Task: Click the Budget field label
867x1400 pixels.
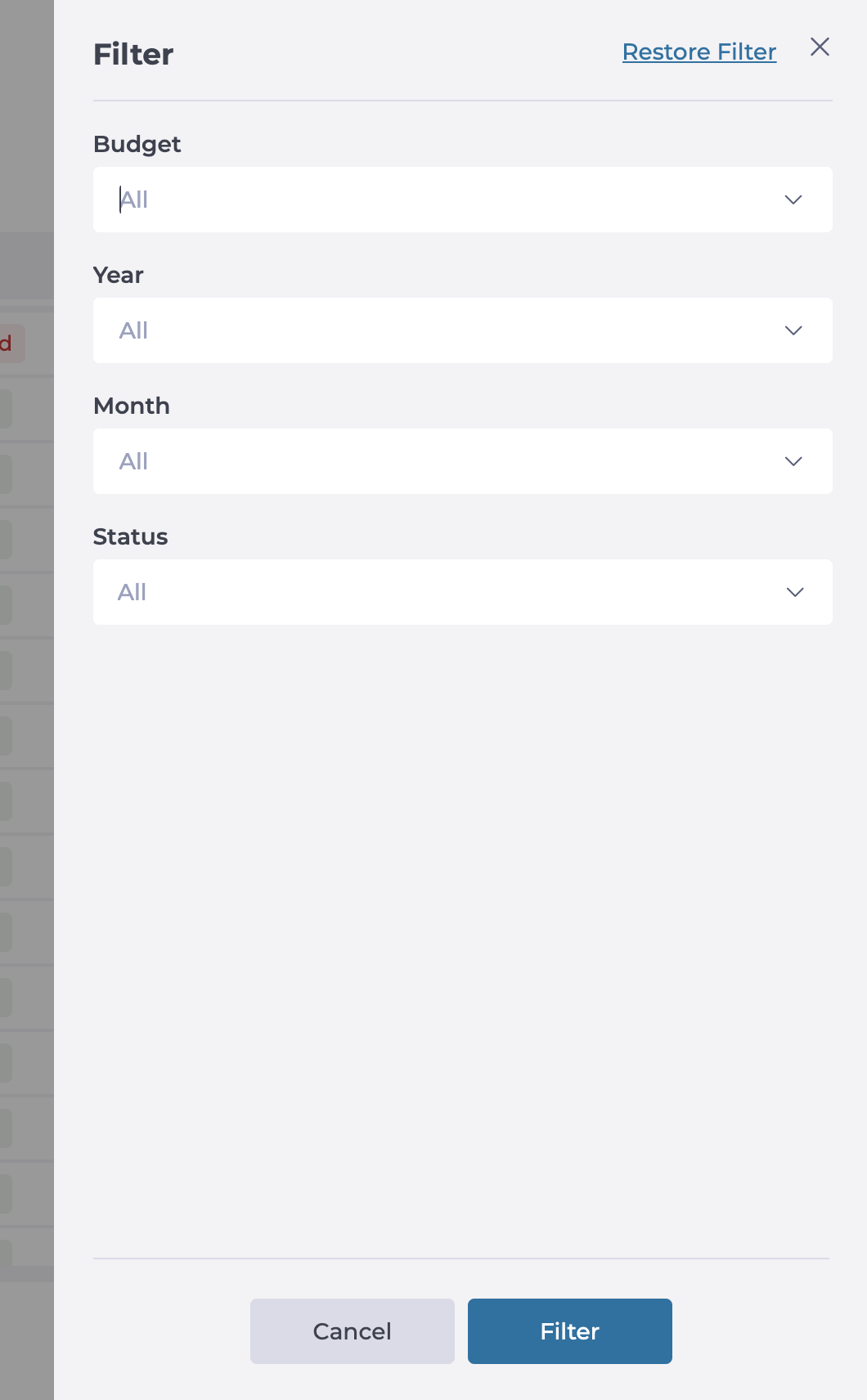Action: point(137,144)
